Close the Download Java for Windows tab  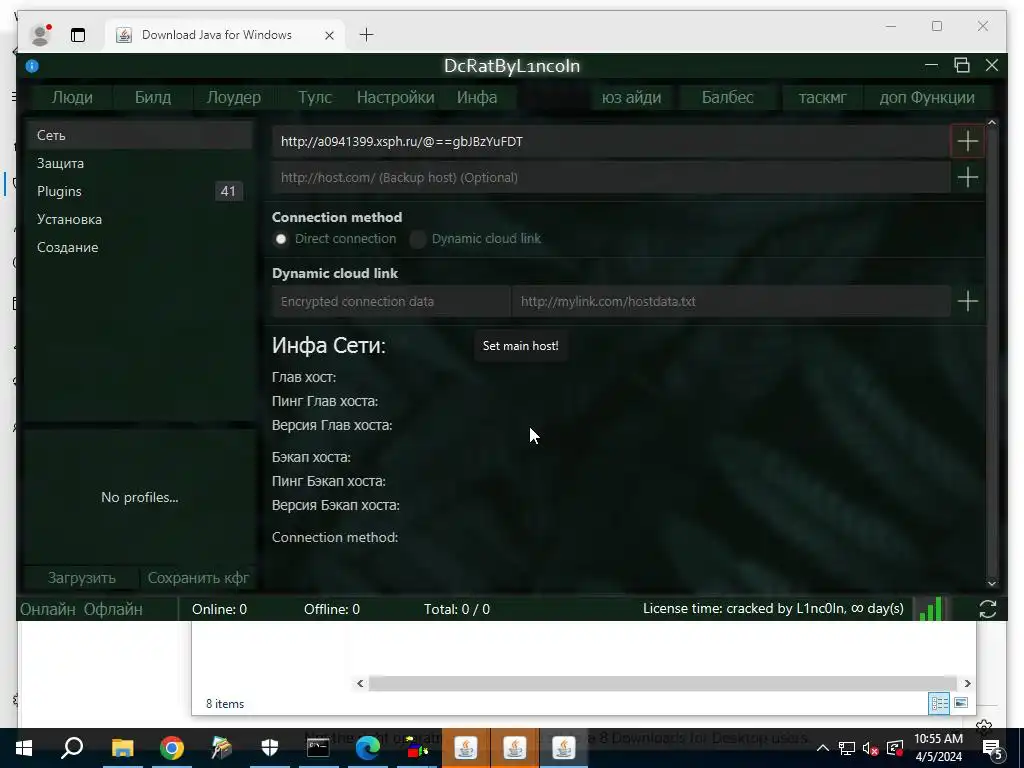[329, 35]
